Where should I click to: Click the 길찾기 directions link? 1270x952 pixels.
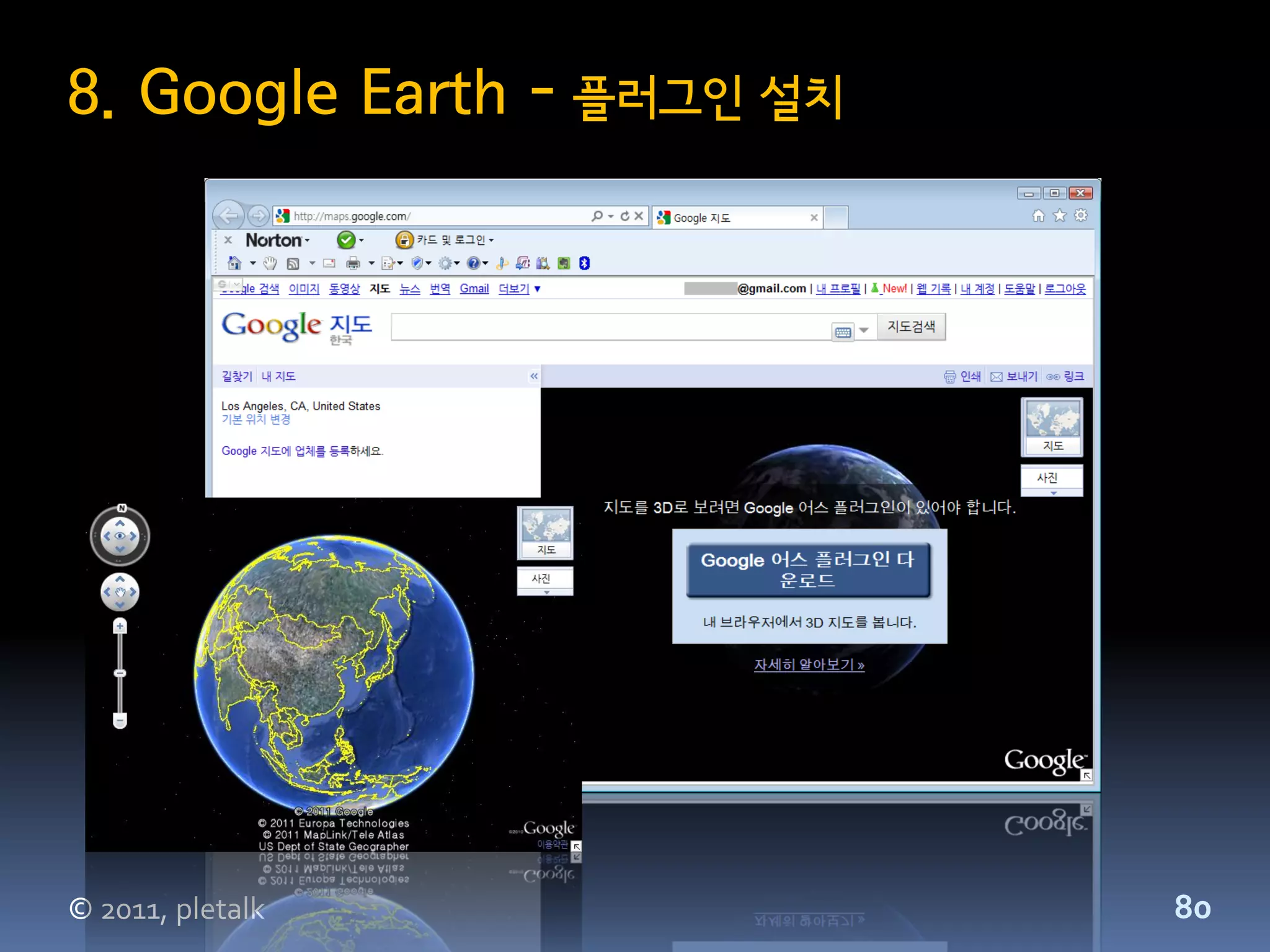237,376
